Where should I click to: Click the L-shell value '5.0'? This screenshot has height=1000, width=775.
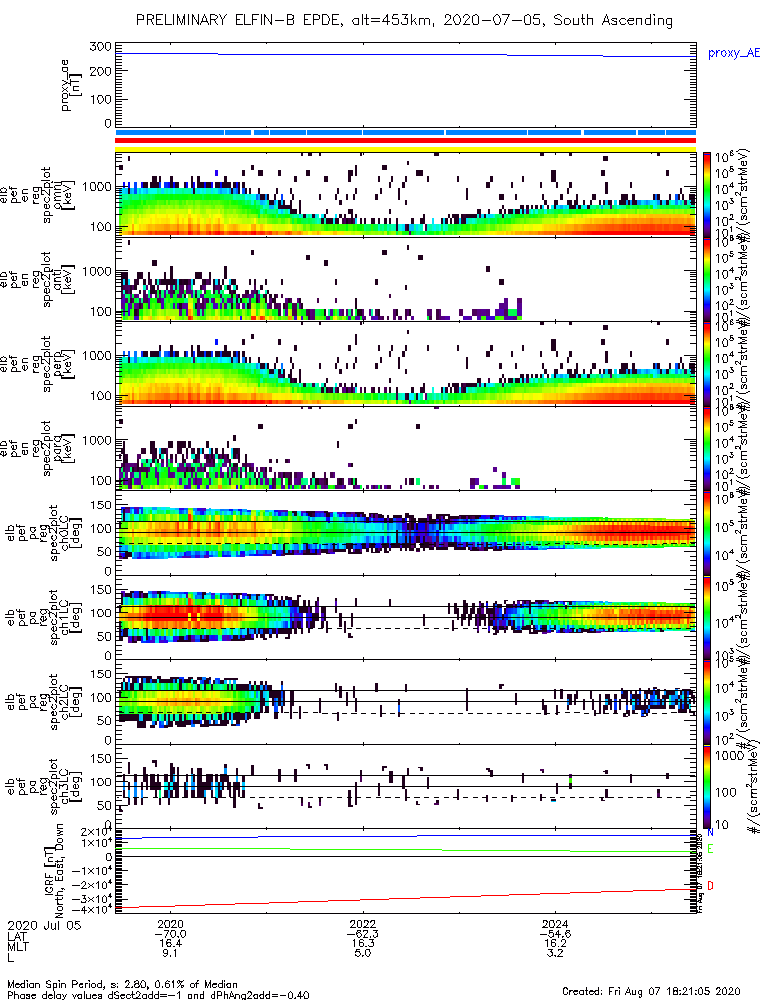[362, 953]
